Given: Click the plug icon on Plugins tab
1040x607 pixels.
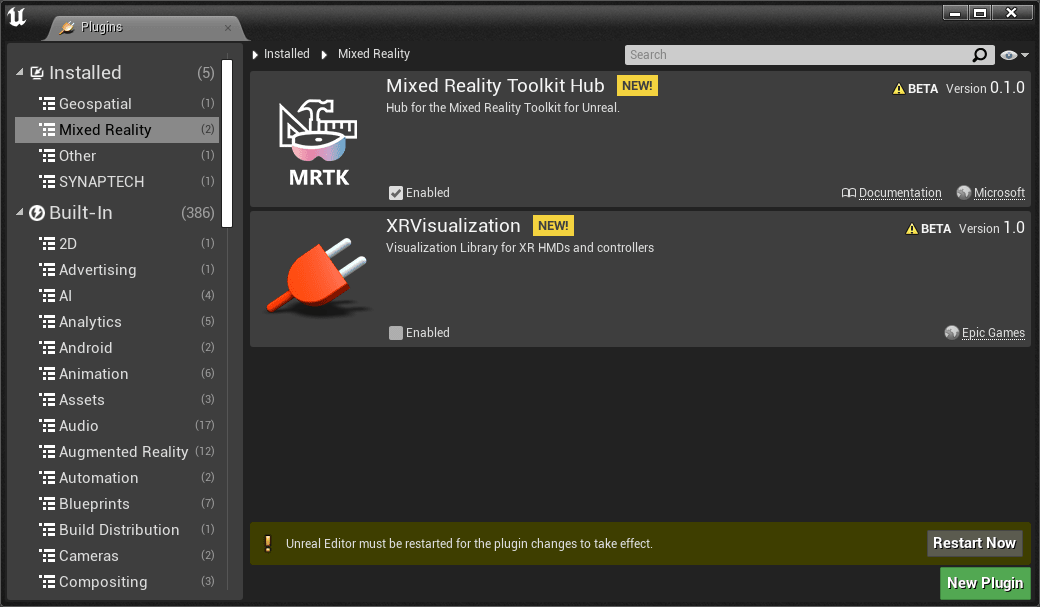Looking at the screenshot, I should [x=67, y=27].
